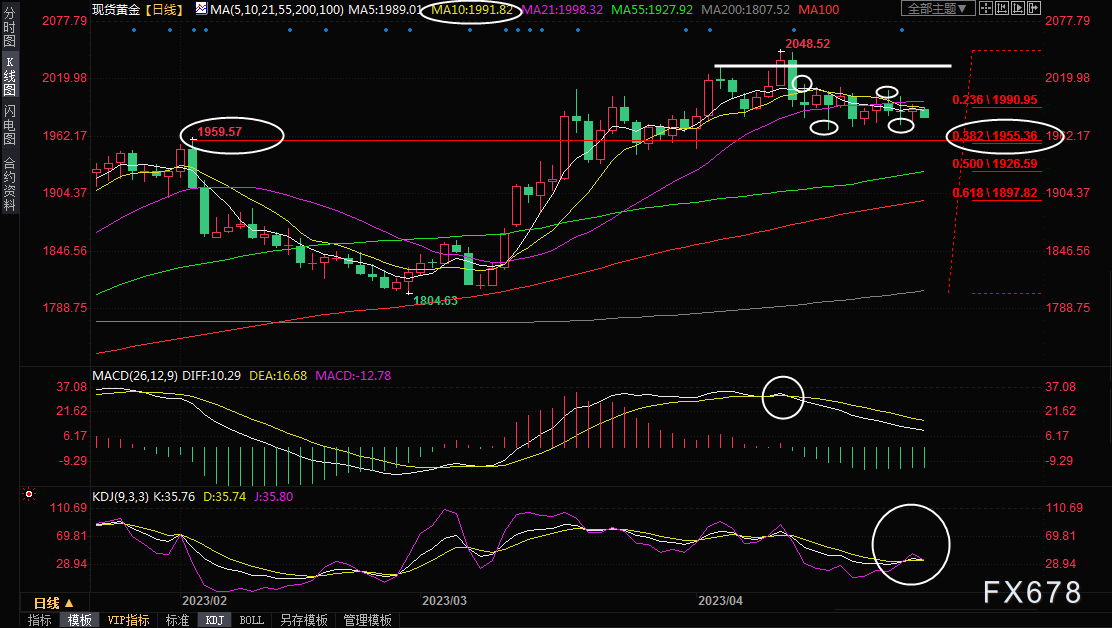Open the 闪电图 sidebar tab

coord(9,125)
